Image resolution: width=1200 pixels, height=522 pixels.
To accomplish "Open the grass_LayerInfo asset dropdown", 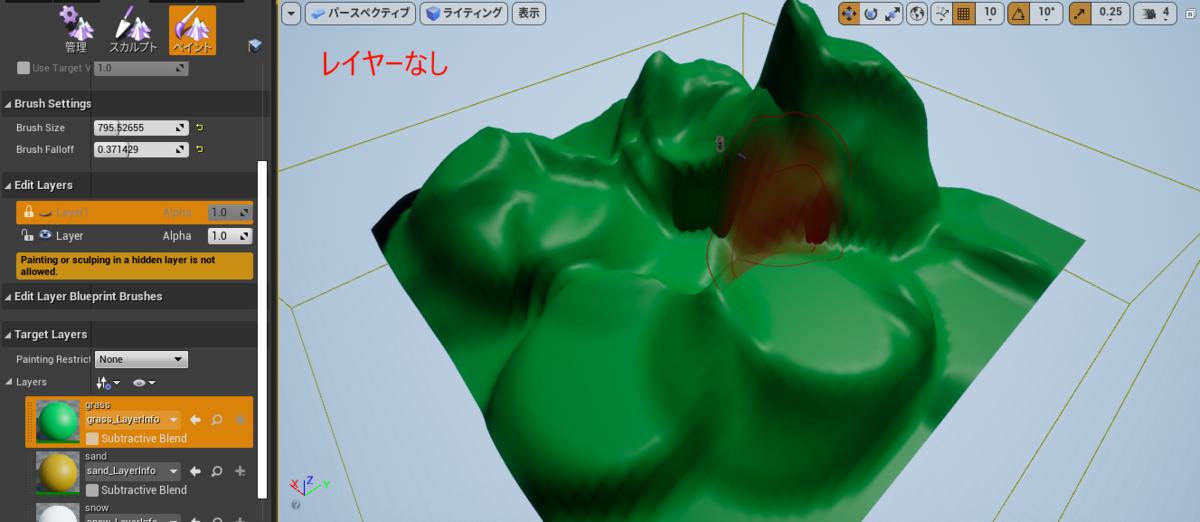I will coord(133,420).
